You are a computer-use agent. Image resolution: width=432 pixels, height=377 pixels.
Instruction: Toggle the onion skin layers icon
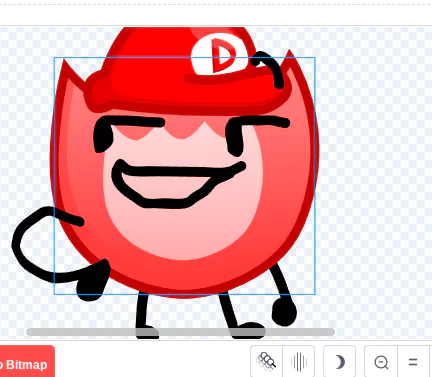266,361
